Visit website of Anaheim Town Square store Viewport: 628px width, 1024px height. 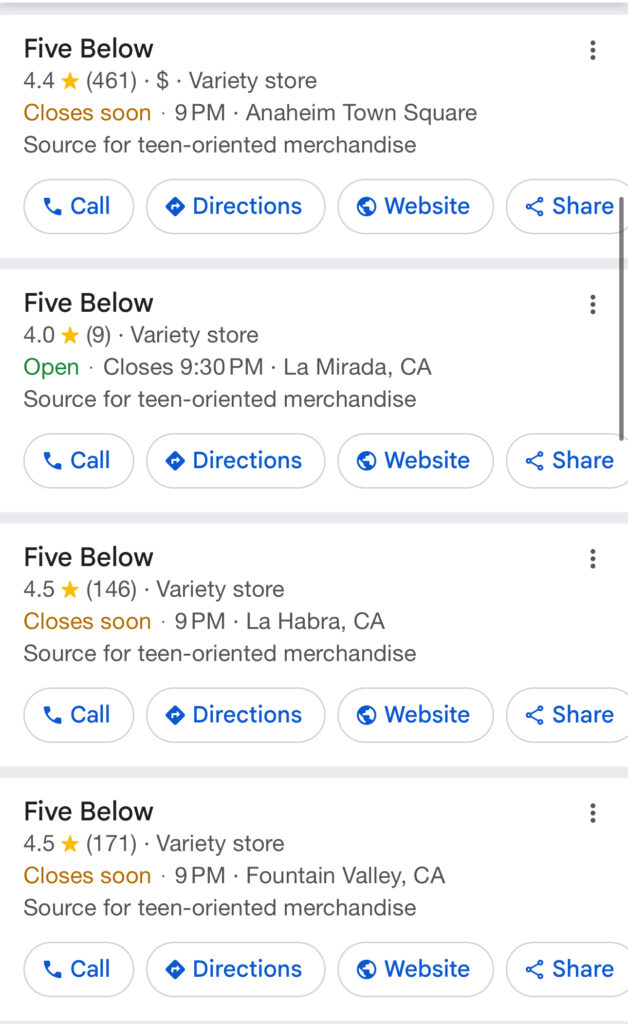pos(415,206)
